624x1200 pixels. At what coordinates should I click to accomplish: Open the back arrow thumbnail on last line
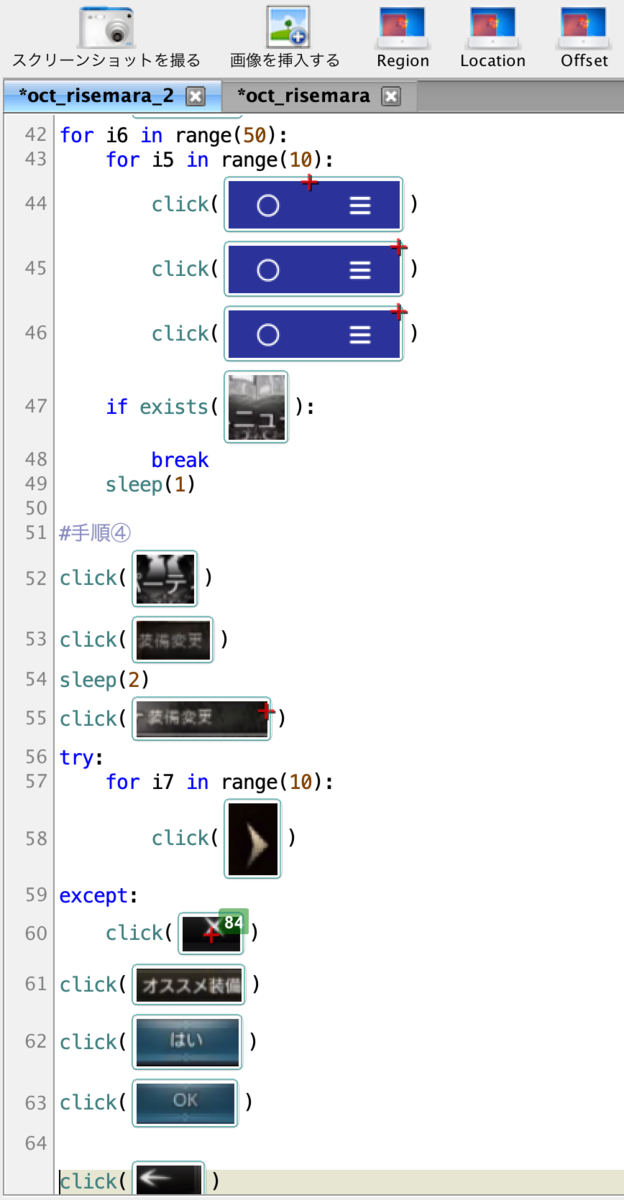[x=169, y=1178]
